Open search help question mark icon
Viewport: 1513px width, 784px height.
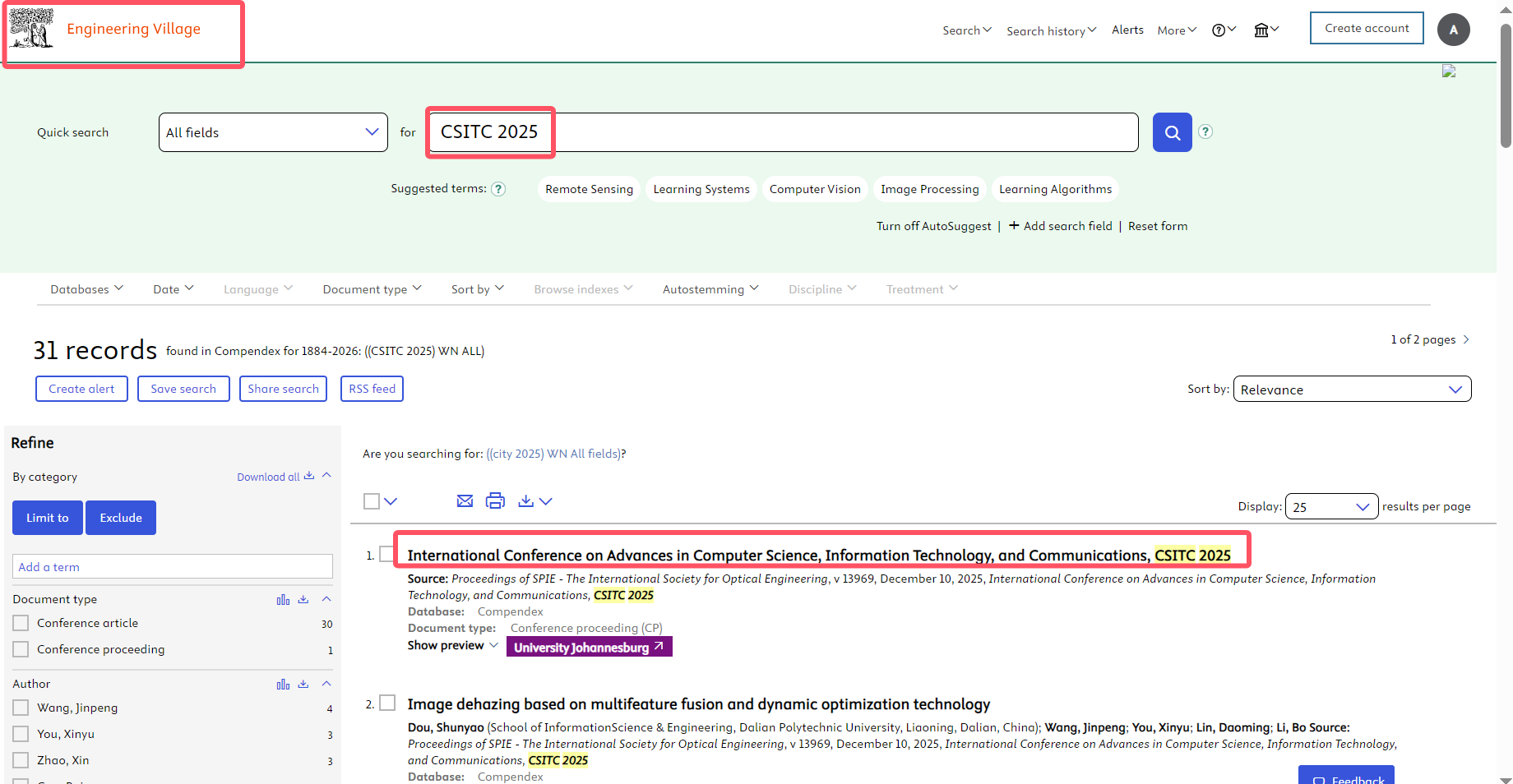[x=1205, y=131]
